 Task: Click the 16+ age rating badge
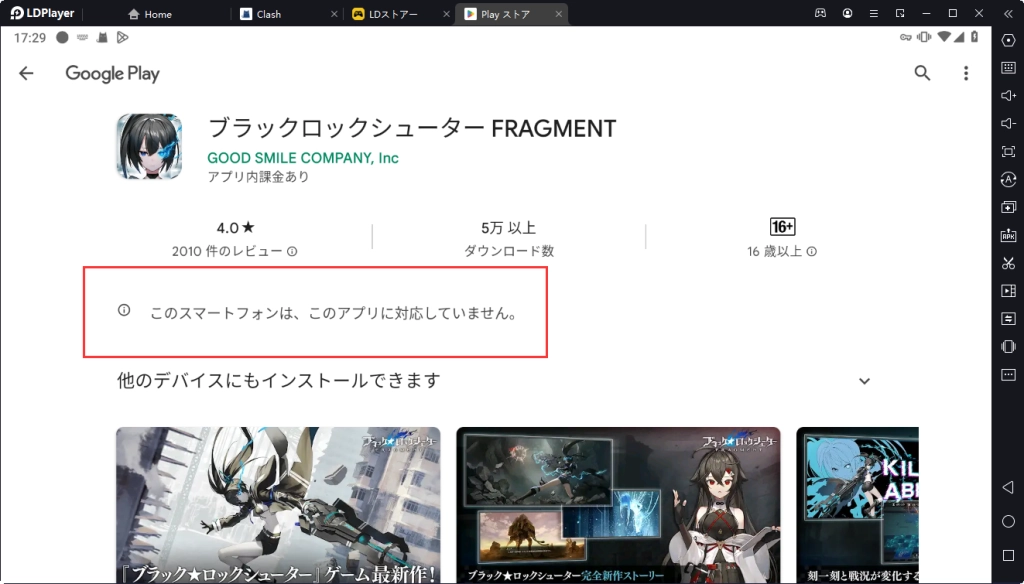(782, 227)
